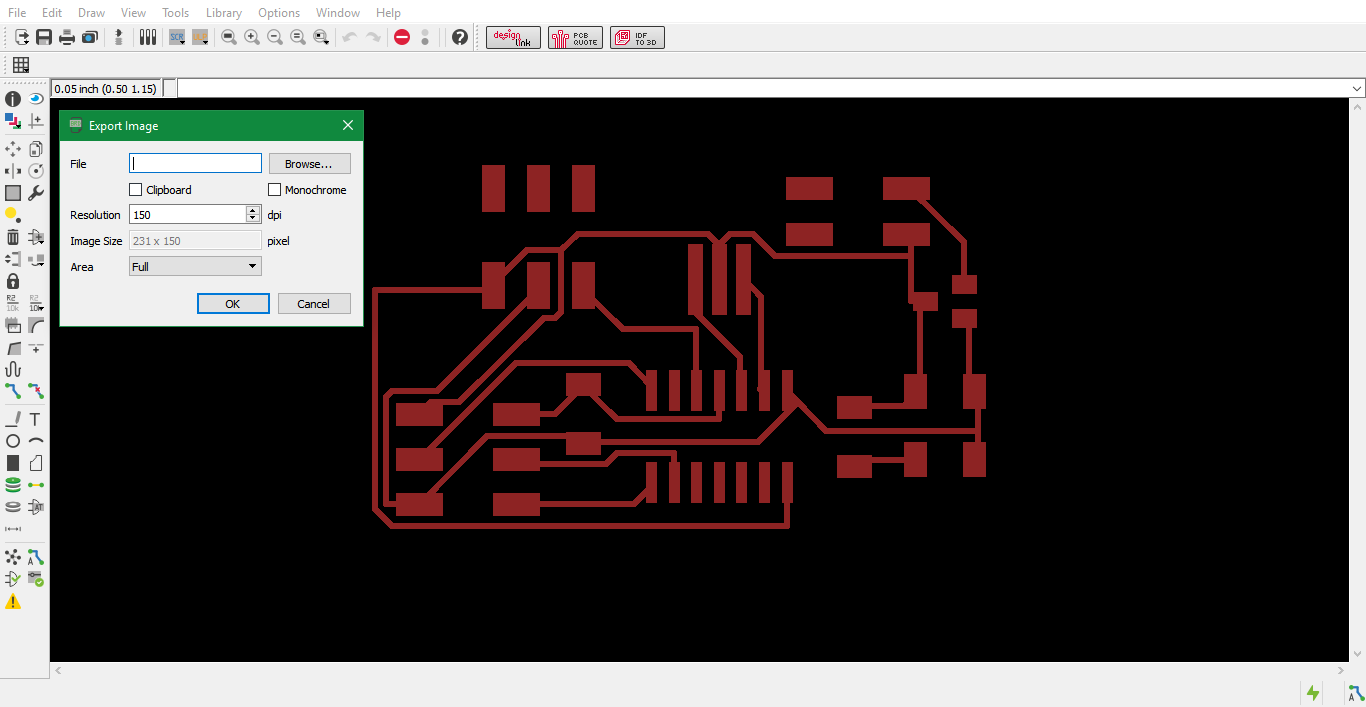Viewport: 1366px width, 707px height.
Task: Select the Rectangle filled tool
Action: click(x=13, y=463)
